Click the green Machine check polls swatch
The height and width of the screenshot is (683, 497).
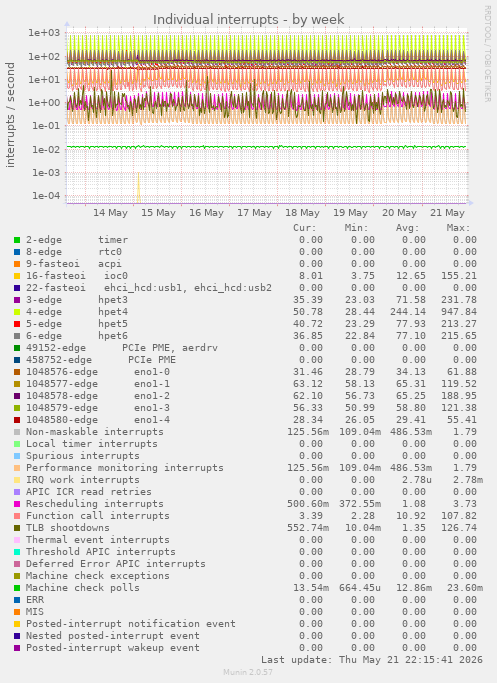[x=17, y=588]
